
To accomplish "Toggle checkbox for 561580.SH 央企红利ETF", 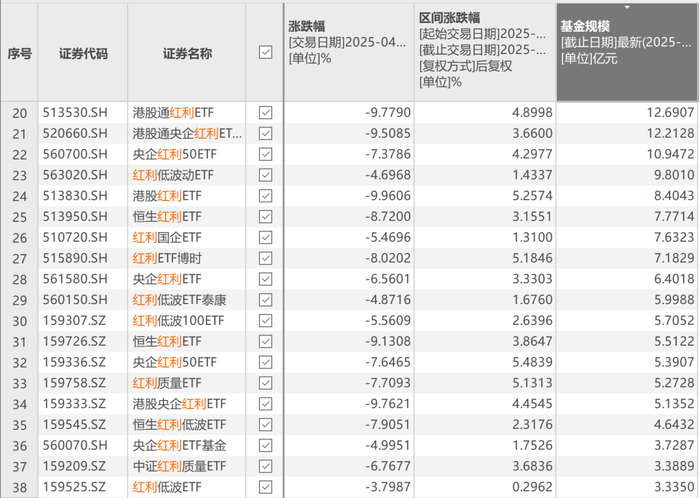I will pyautogui.click(x=266, y=279).
